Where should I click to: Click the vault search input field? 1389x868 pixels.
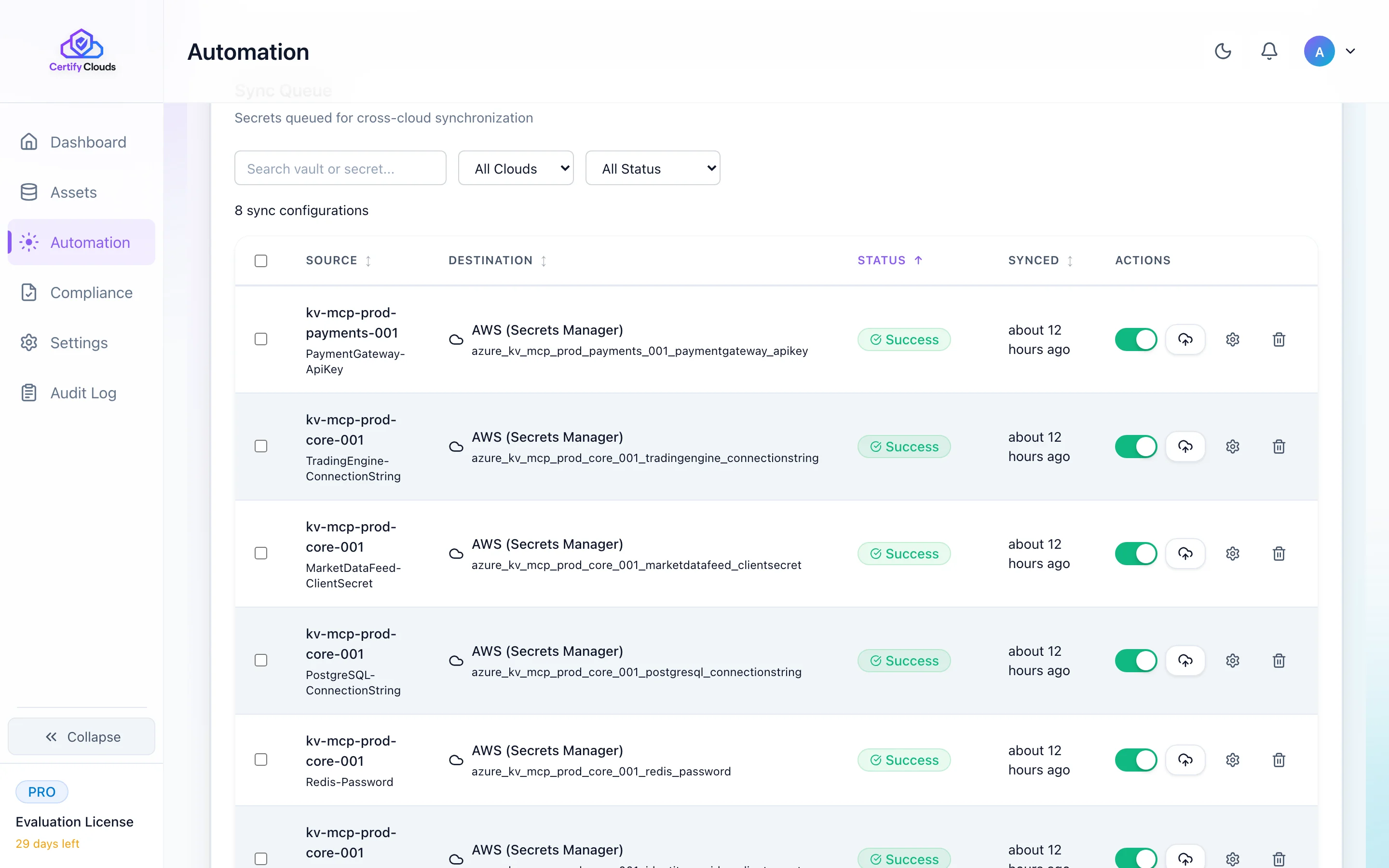[340, 168]
